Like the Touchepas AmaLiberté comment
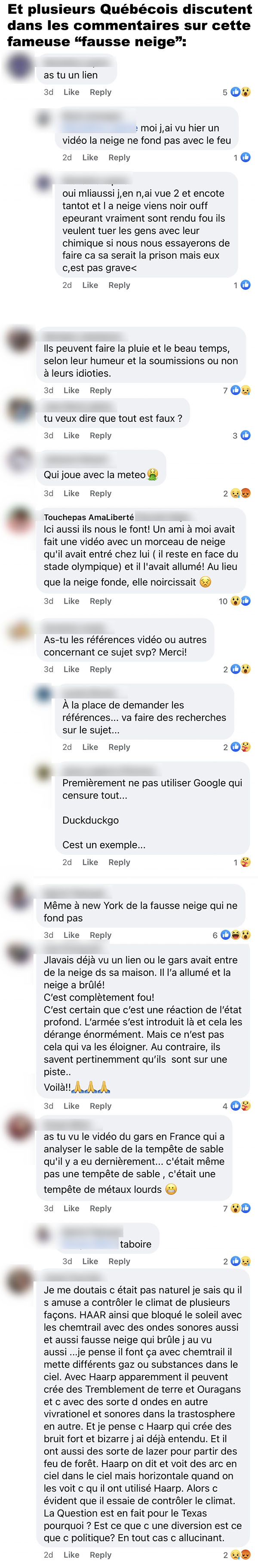 point(71,601)
